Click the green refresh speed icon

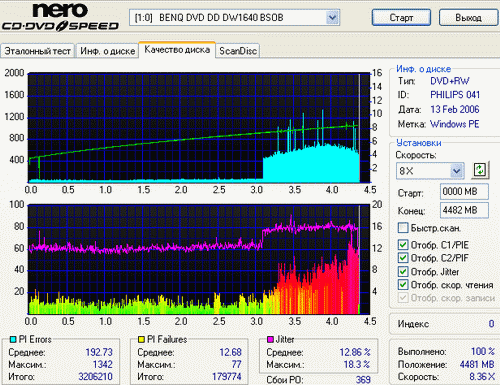pyautogui.click(x=480, y=170)
